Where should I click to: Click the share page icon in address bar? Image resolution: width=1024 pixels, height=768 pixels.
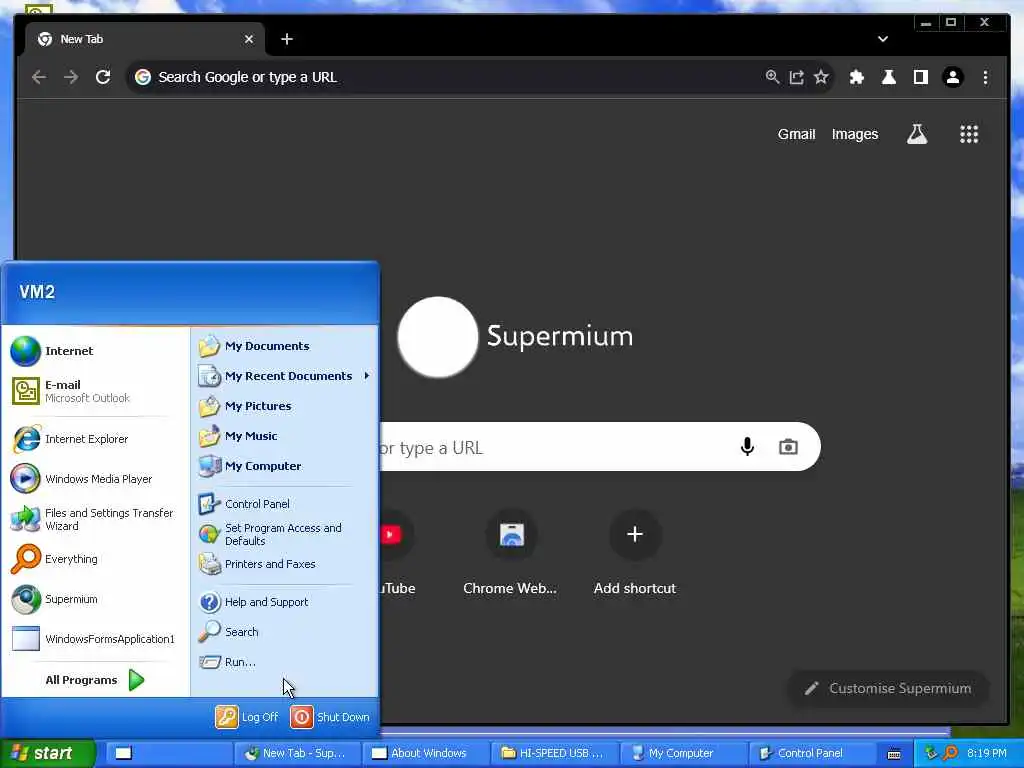(x=796, y=77)
